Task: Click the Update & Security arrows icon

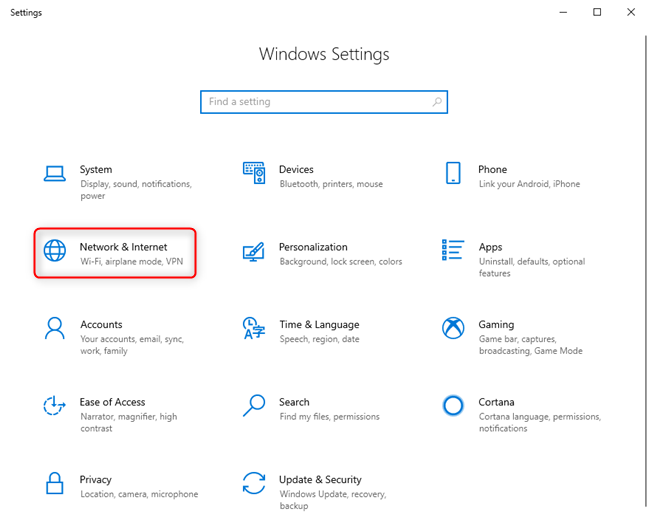Action: [x=254, y=483]
